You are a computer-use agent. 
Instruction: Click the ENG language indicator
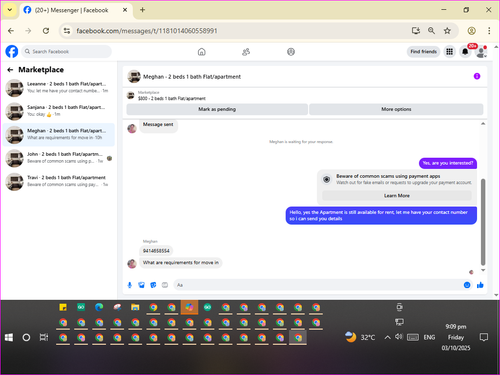(x=429, y=337)
